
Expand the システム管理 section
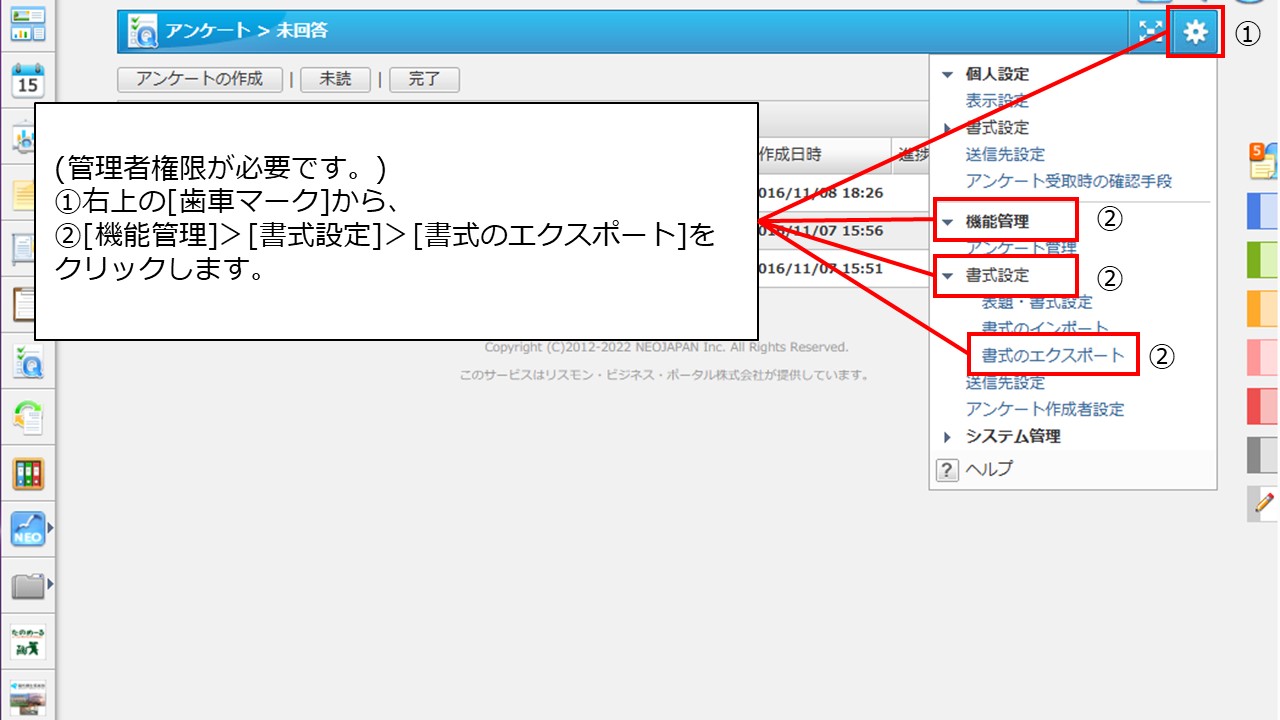(x=948, y=437)
